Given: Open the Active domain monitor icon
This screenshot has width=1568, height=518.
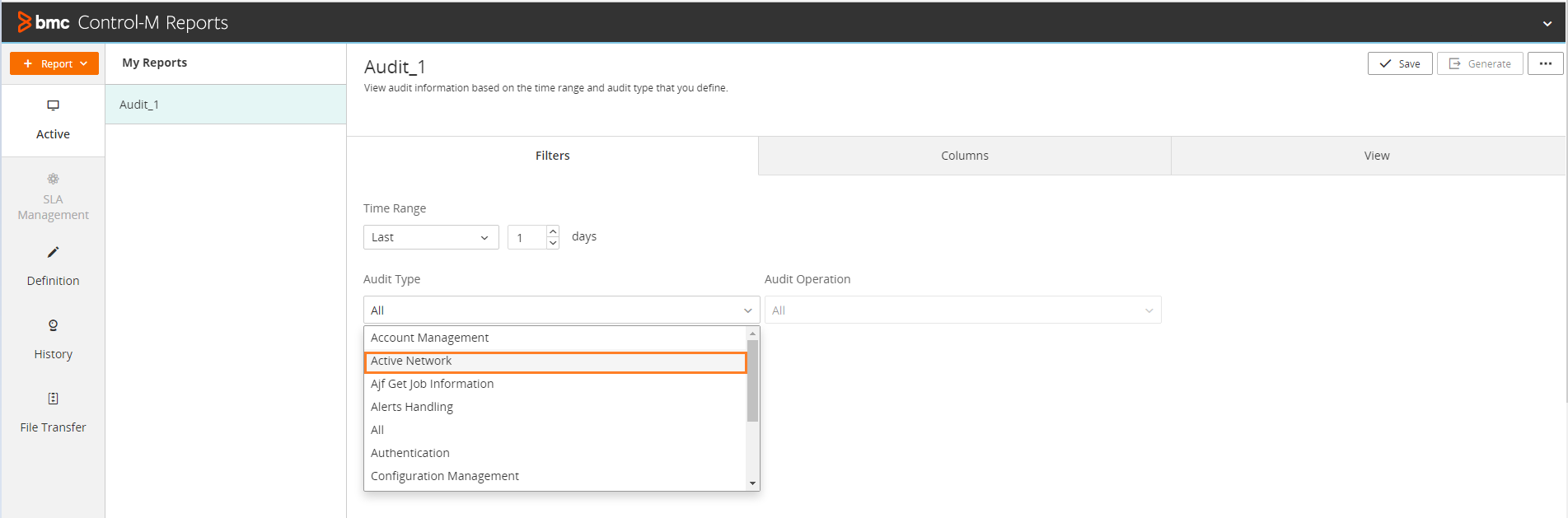Looking at the screenshot, I should pos(53,105).
